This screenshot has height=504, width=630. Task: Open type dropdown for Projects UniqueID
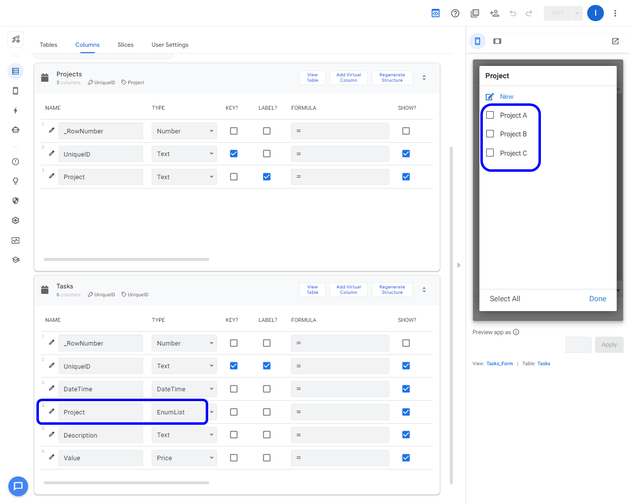184,154
